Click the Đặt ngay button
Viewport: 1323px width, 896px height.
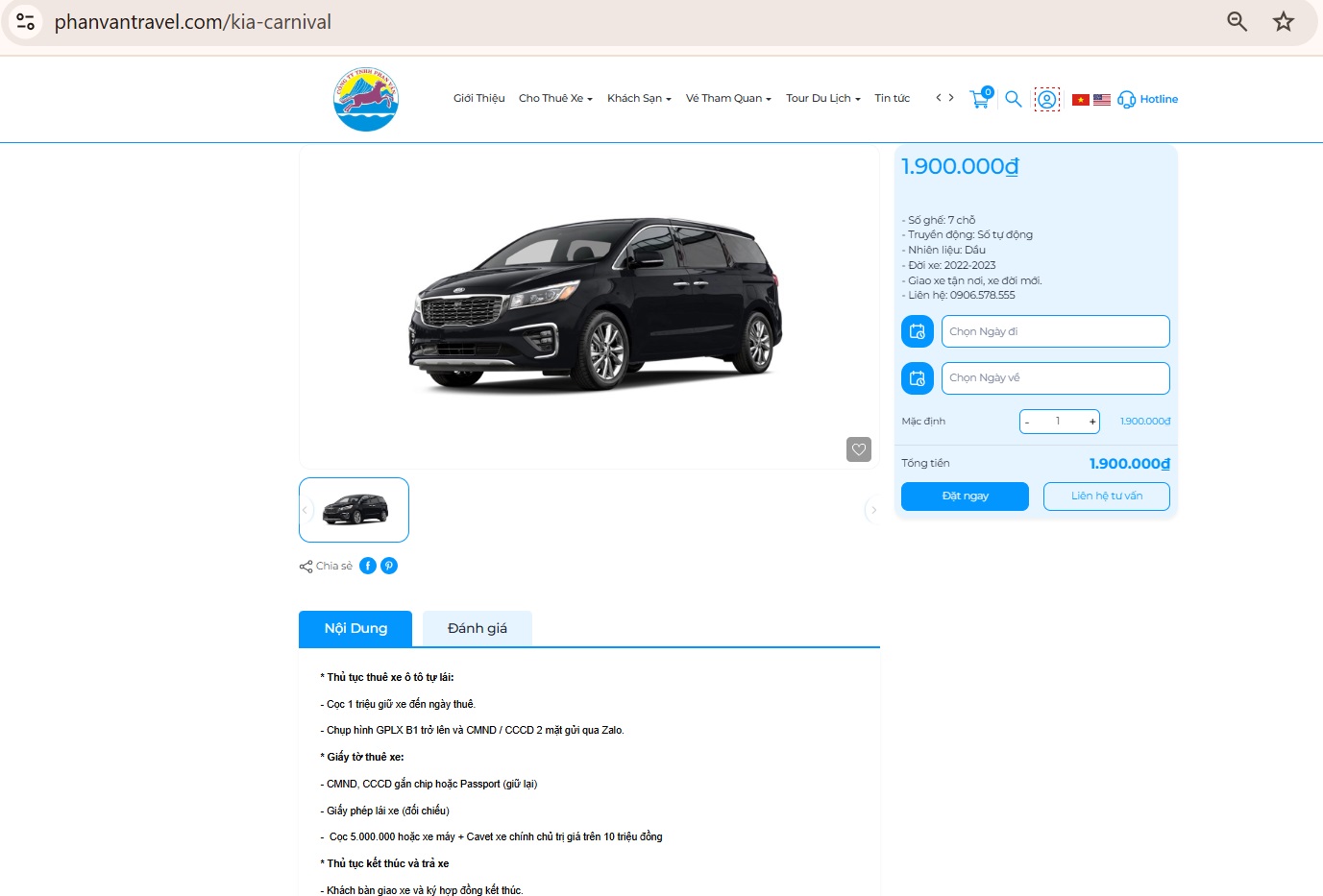pos(965,496)
